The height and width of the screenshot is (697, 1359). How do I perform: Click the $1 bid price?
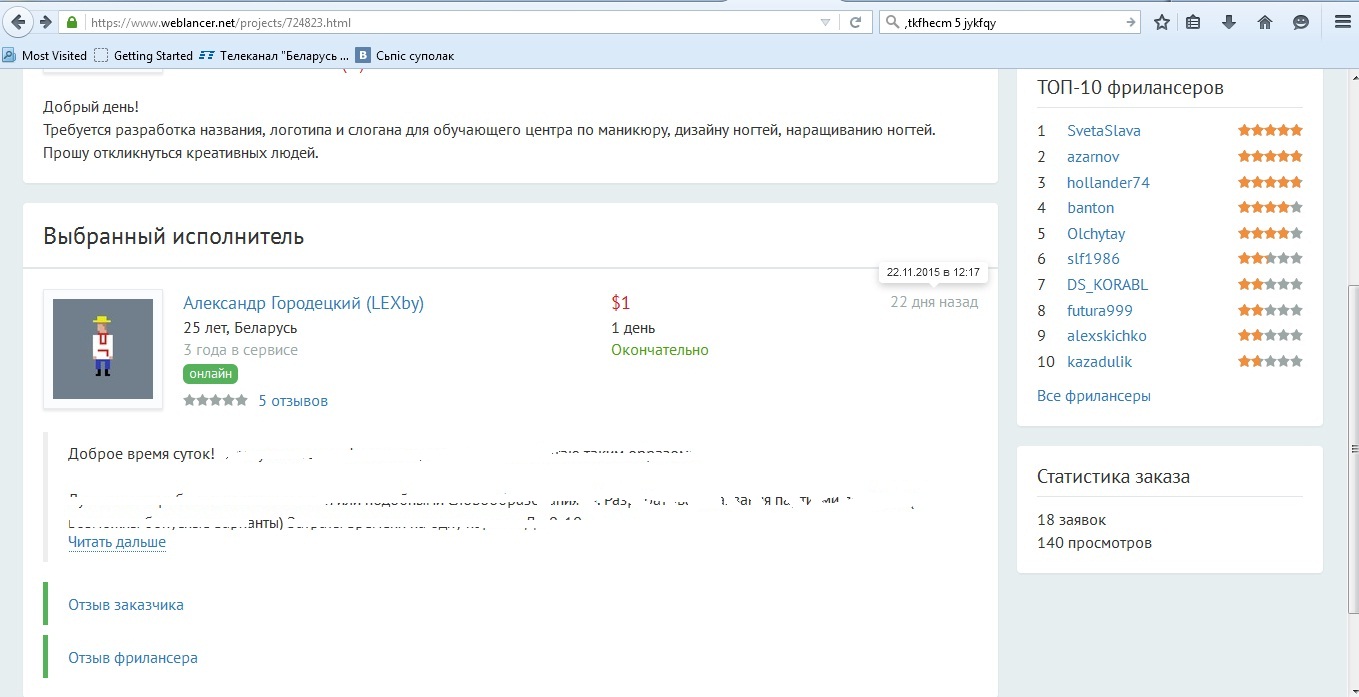(x=621, y=303)
